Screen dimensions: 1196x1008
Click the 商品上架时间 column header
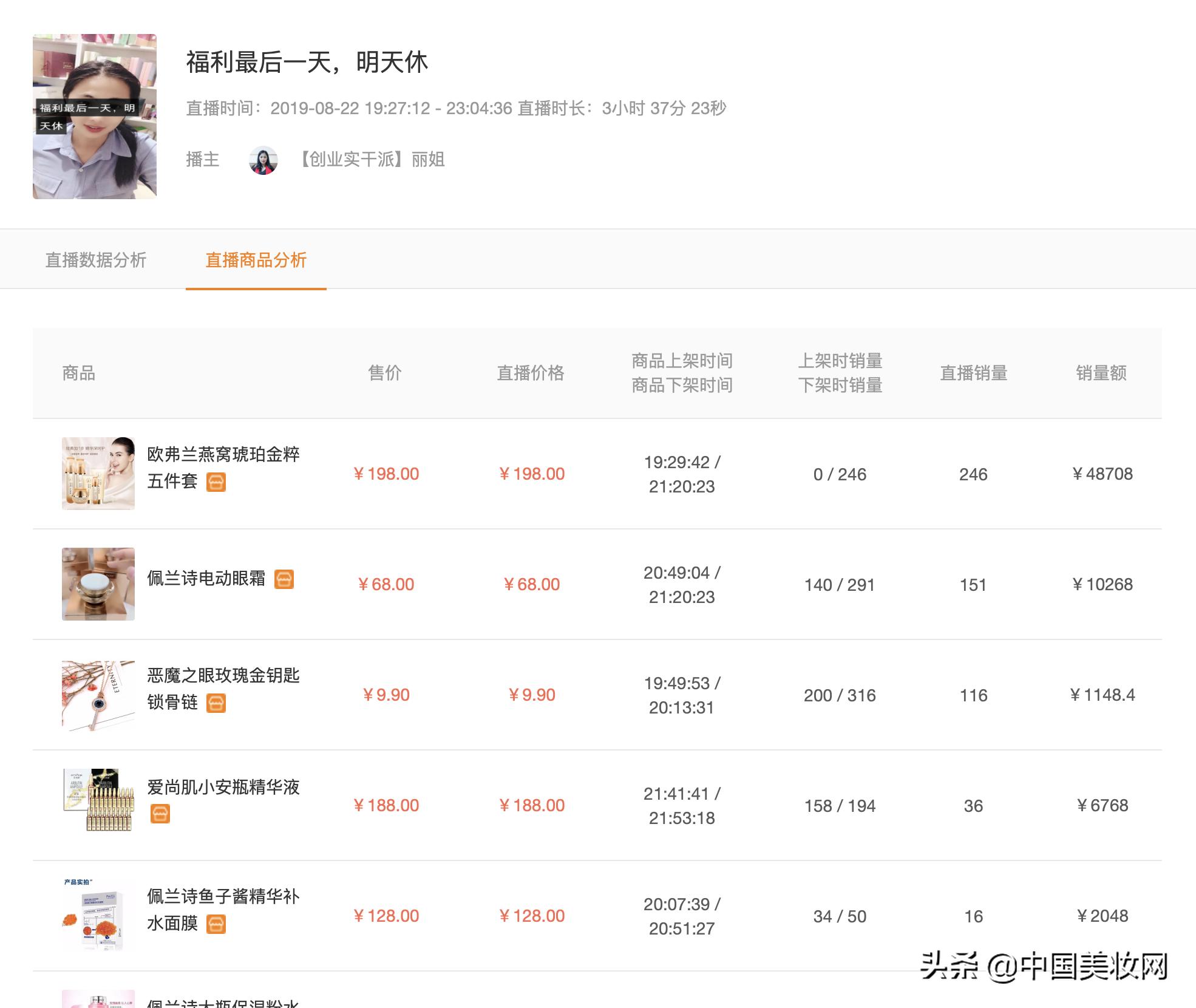click(682, 361)
